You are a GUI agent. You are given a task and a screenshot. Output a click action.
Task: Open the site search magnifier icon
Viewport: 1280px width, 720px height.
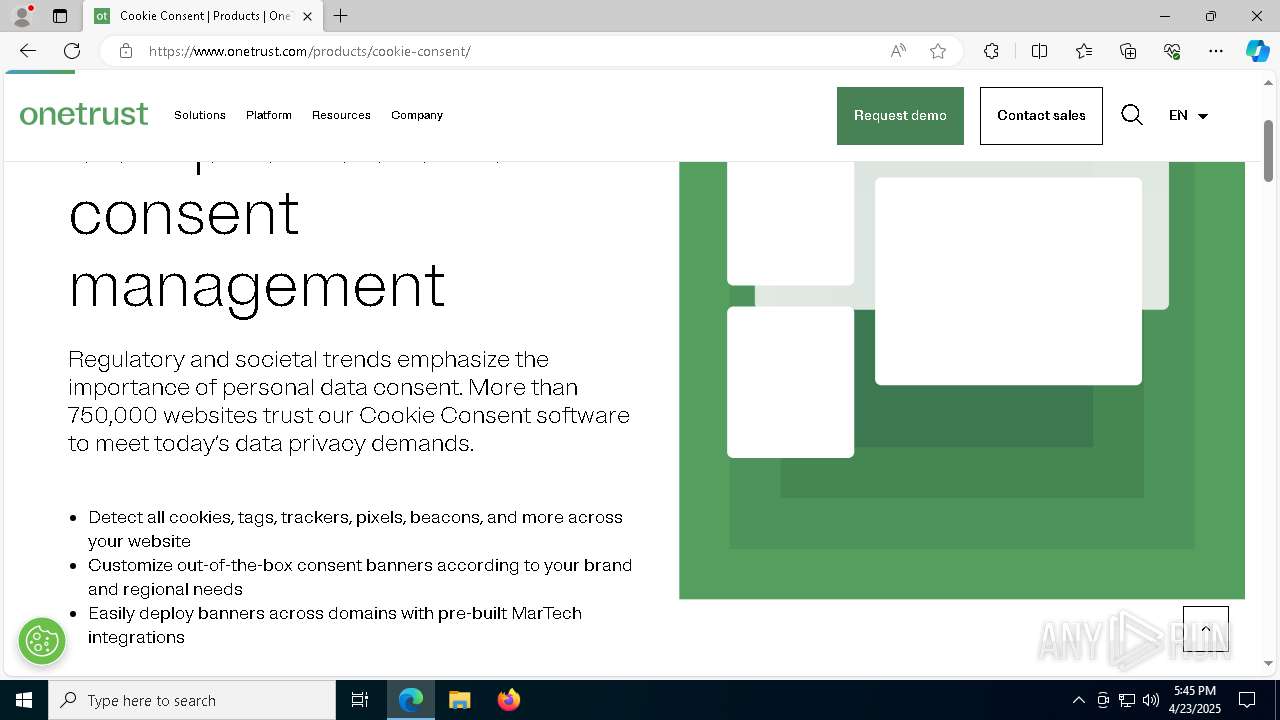1131,115
